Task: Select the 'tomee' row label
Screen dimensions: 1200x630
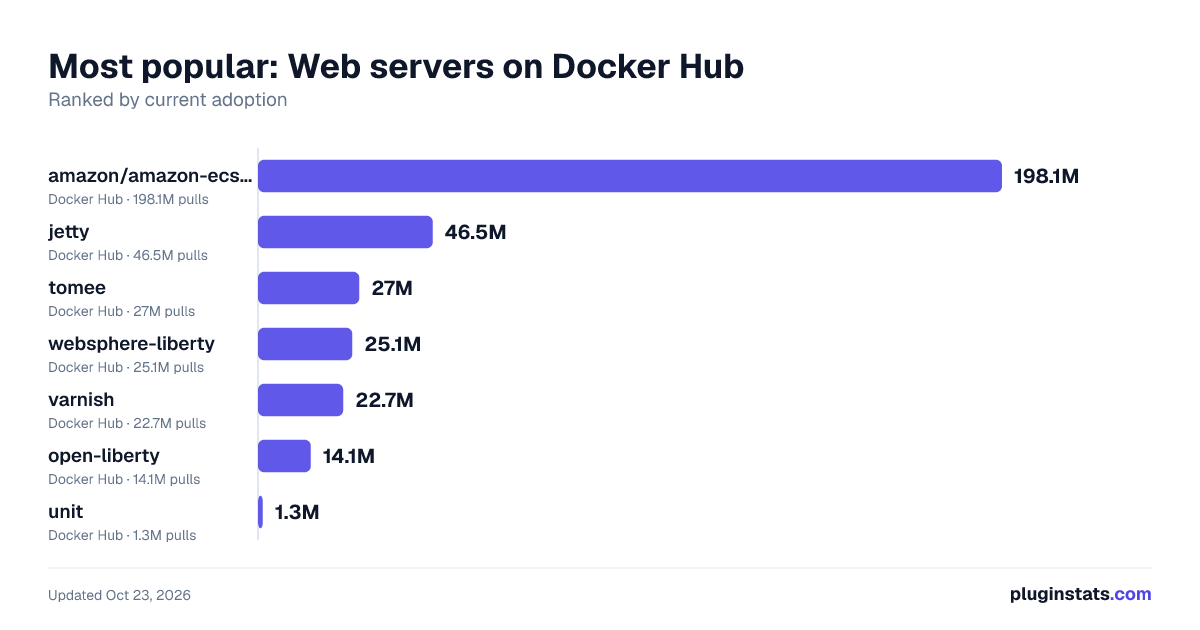Action: pos(77,288)
